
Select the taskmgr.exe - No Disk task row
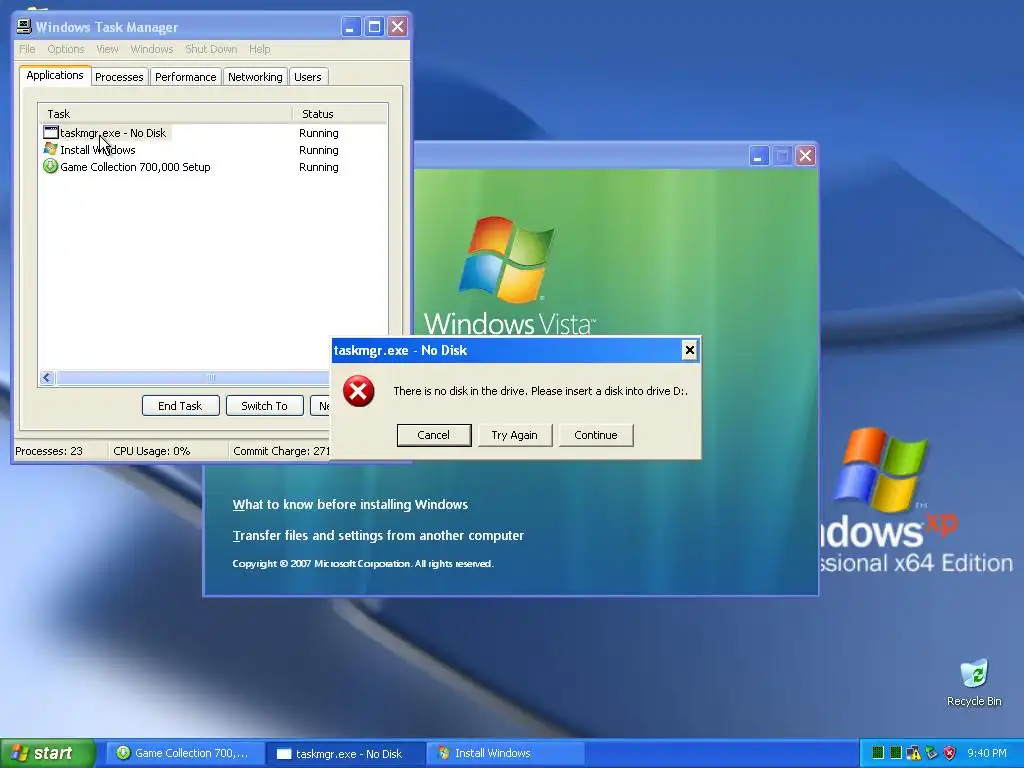point(213,133)
